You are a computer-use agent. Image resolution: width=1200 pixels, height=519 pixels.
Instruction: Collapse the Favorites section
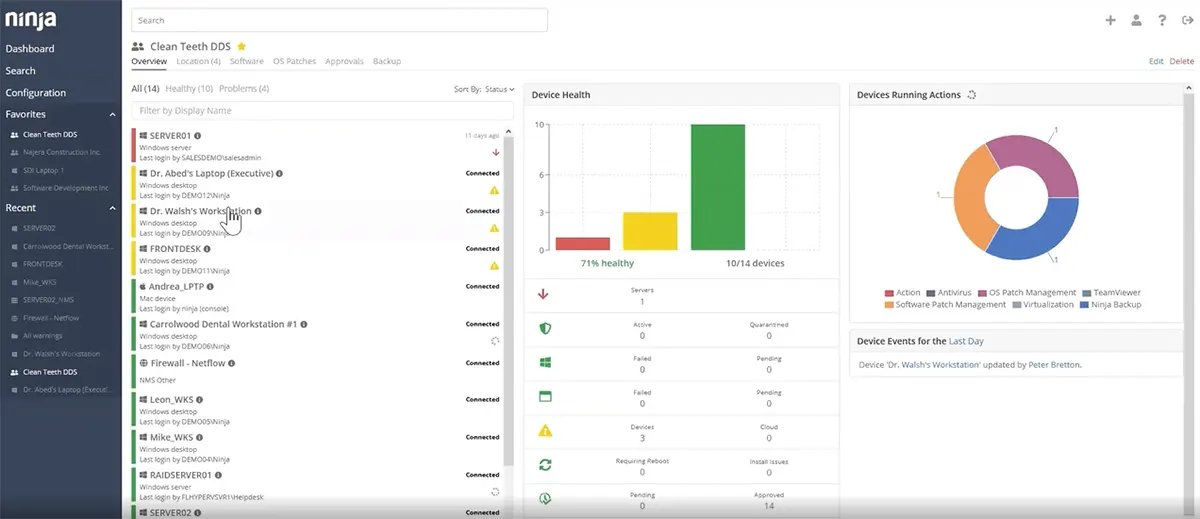click(x=113, y=114)
